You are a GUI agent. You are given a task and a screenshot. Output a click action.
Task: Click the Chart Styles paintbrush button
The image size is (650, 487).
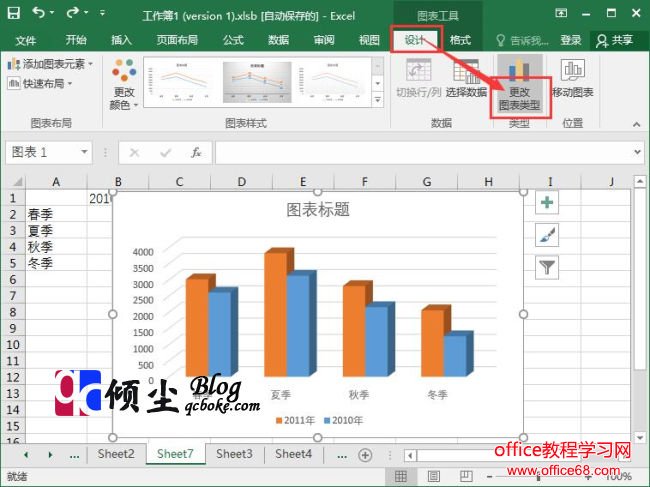[547, 235]
